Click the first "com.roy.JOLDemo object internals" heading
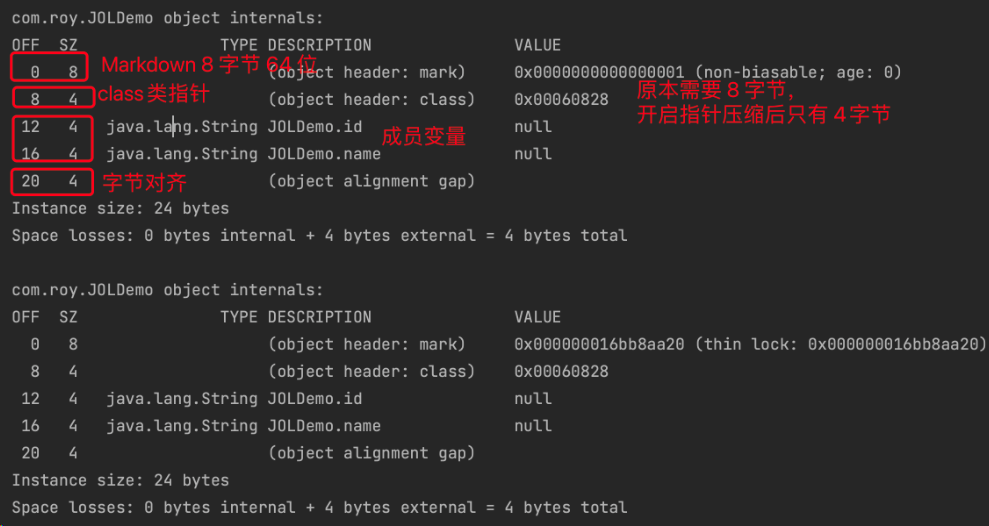989x526 pixels. click(x=167, y=18)
